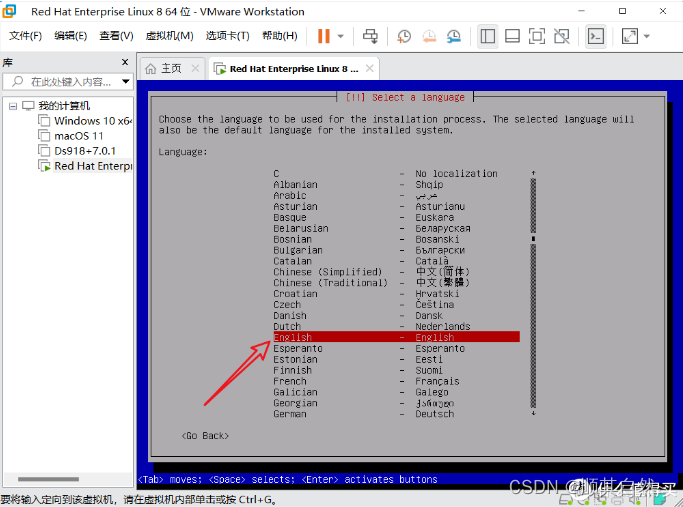Select the macOS 11 virtual machine
This screenshot has width=683, height=507.
coord(78,136)
